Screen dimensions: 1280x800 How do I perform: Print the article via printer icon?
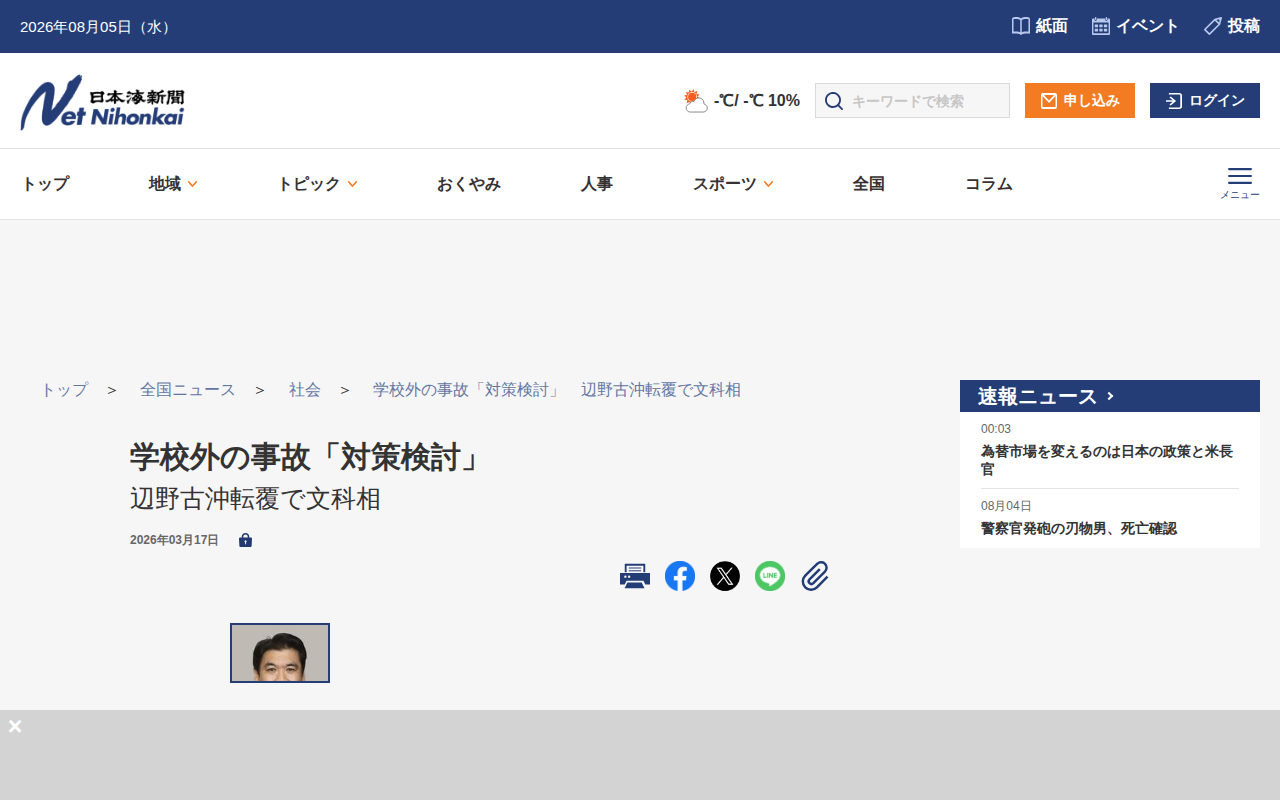(635, 576)
